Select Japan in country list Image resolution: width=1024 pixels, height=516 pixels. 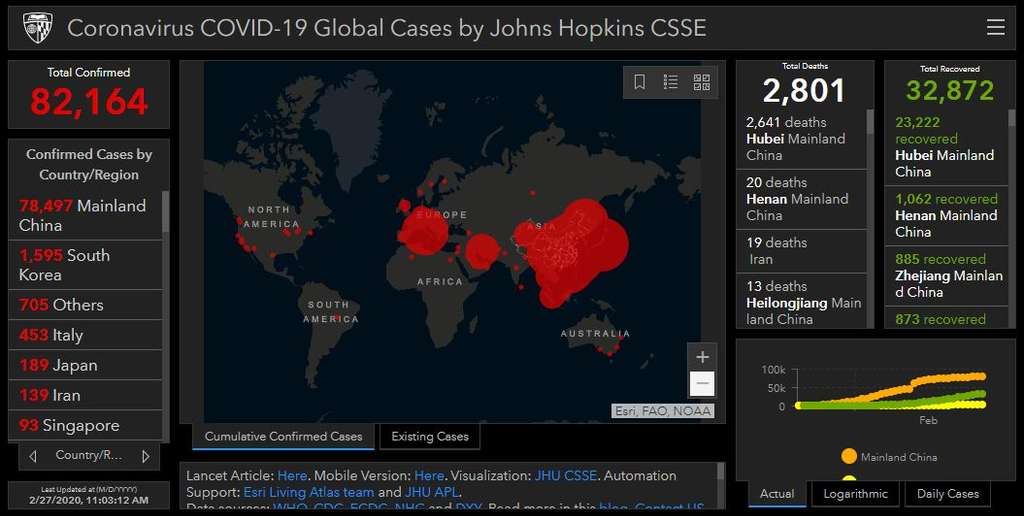tap(85, 364)
